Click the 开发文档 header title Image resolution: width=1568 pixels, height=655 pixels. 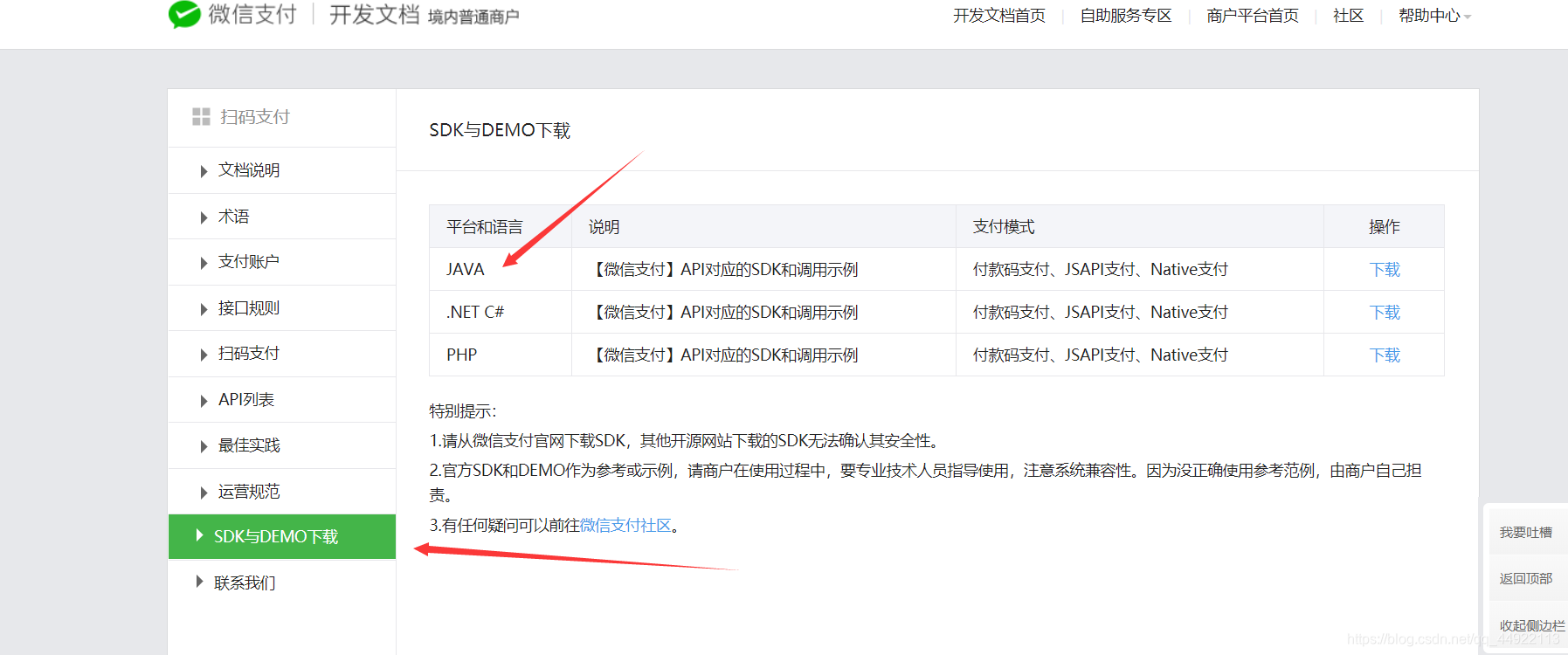tap(375, 14)
